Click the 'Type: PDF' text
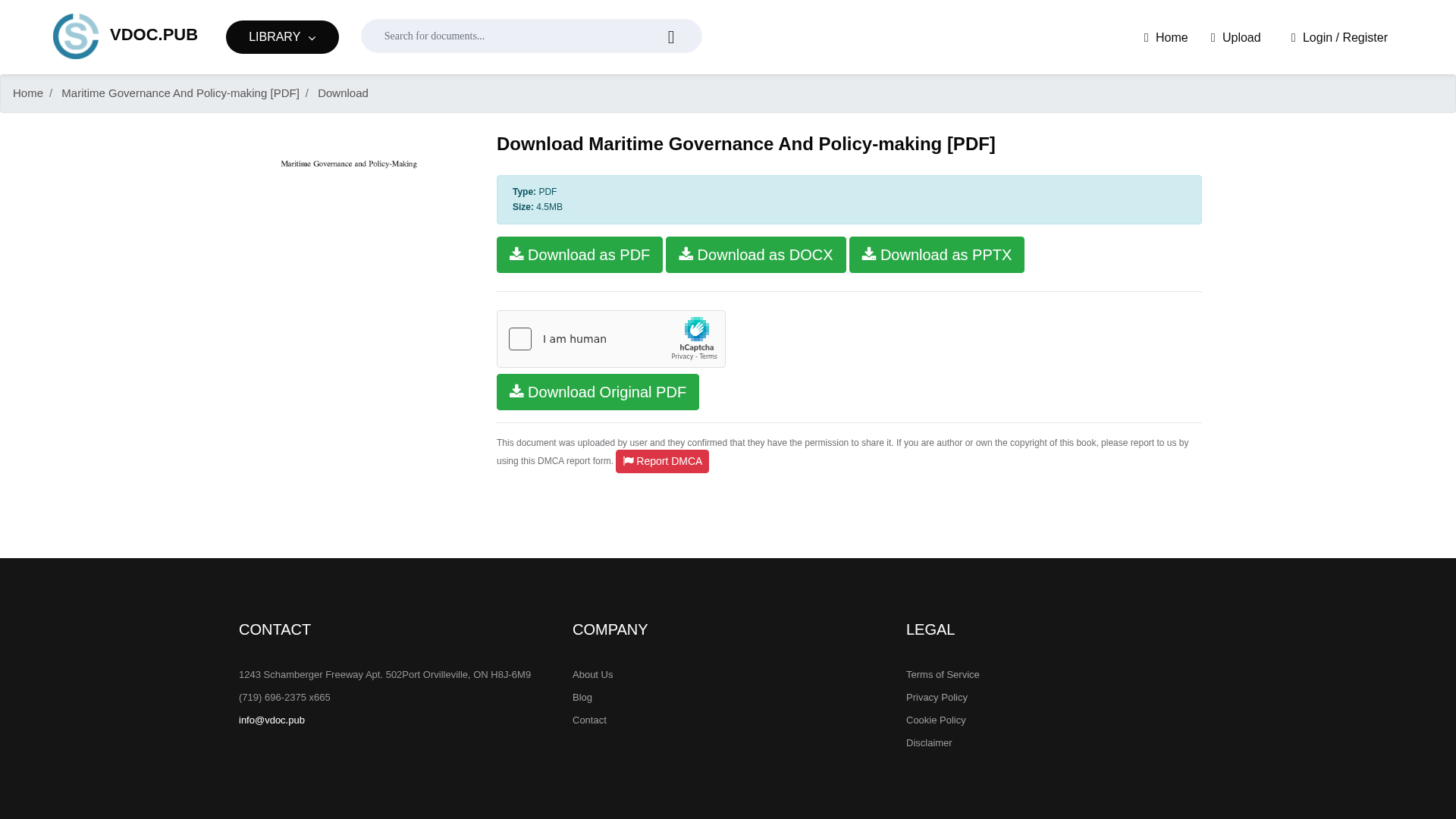The width and height of the screenshot is (1456, 819). (535, 192)
